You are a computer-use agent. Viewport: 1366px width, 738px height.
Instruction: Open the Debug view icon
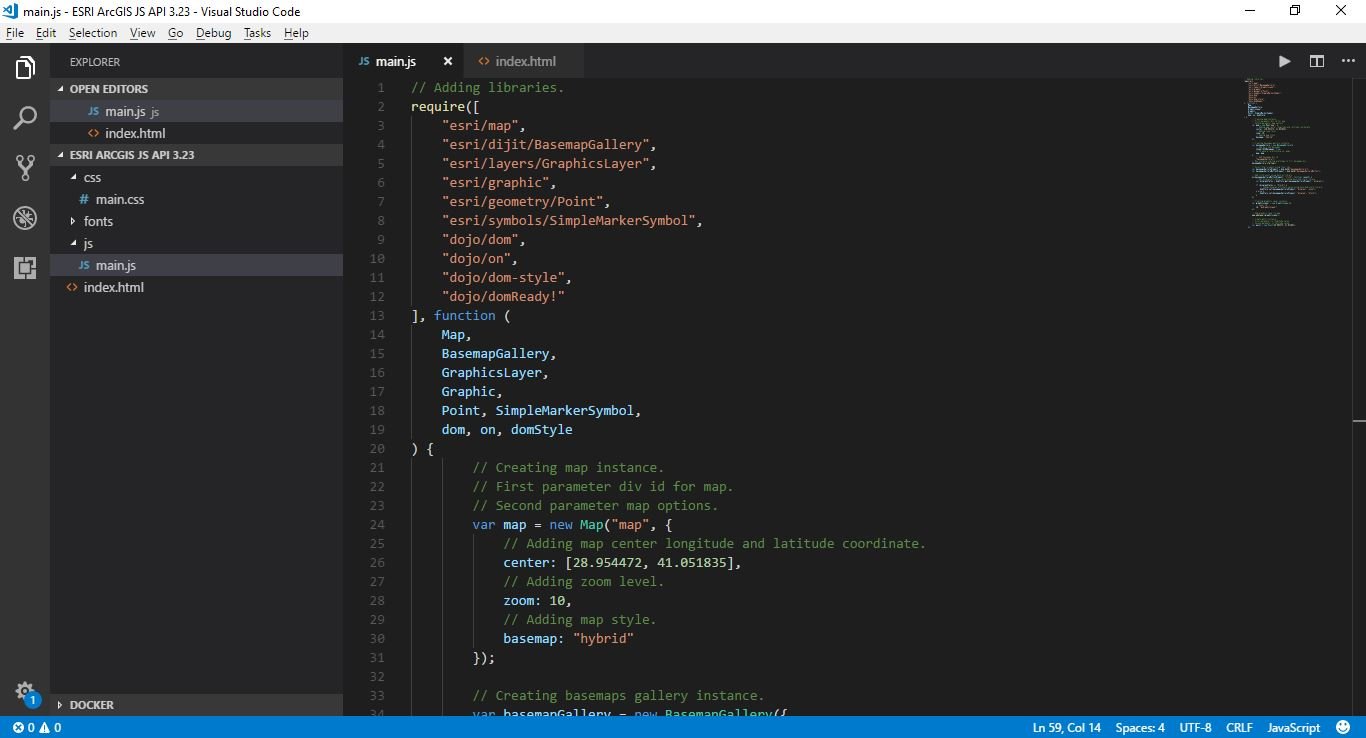25,218
